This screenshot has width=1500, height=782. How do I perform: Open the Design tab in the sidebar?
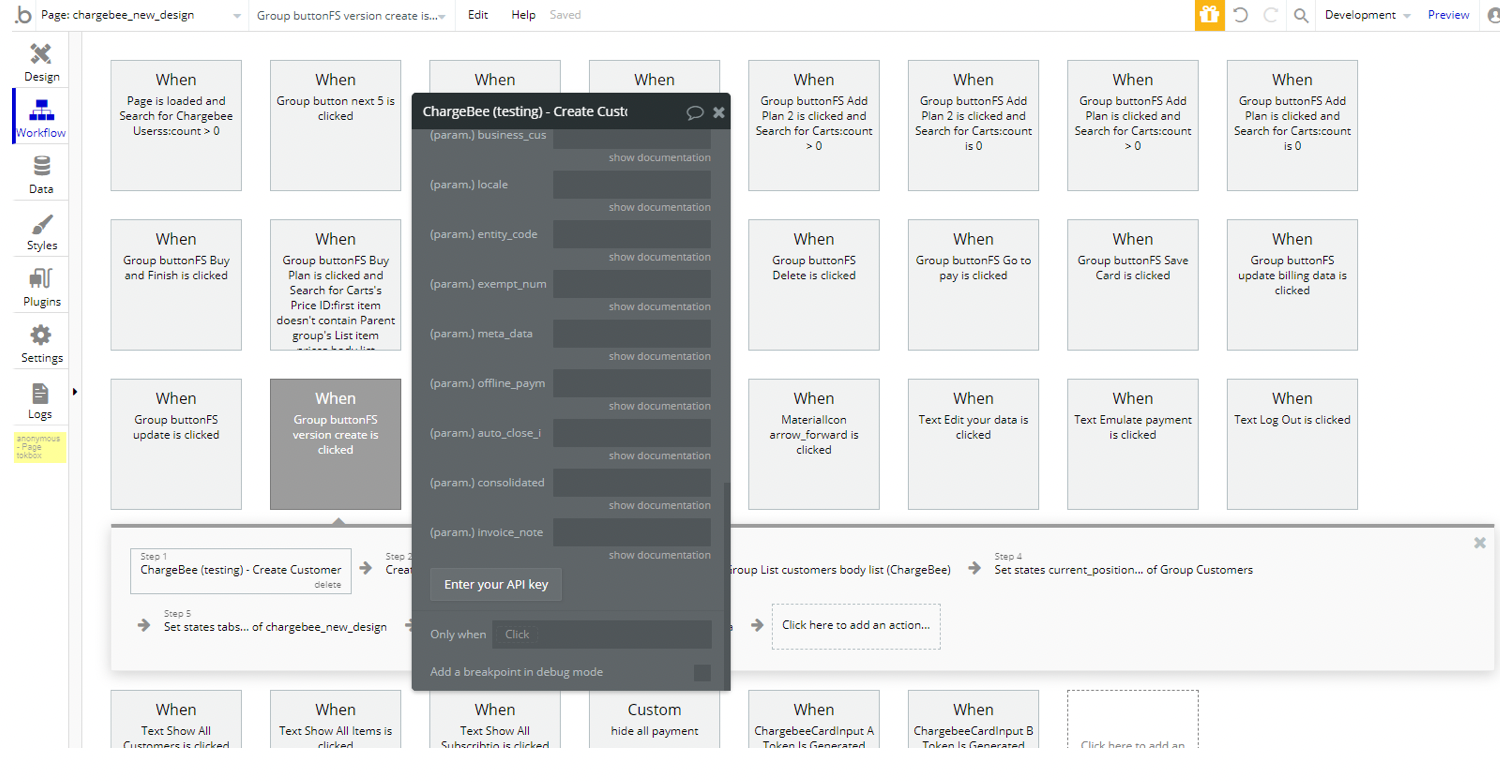tap(41, 62)
